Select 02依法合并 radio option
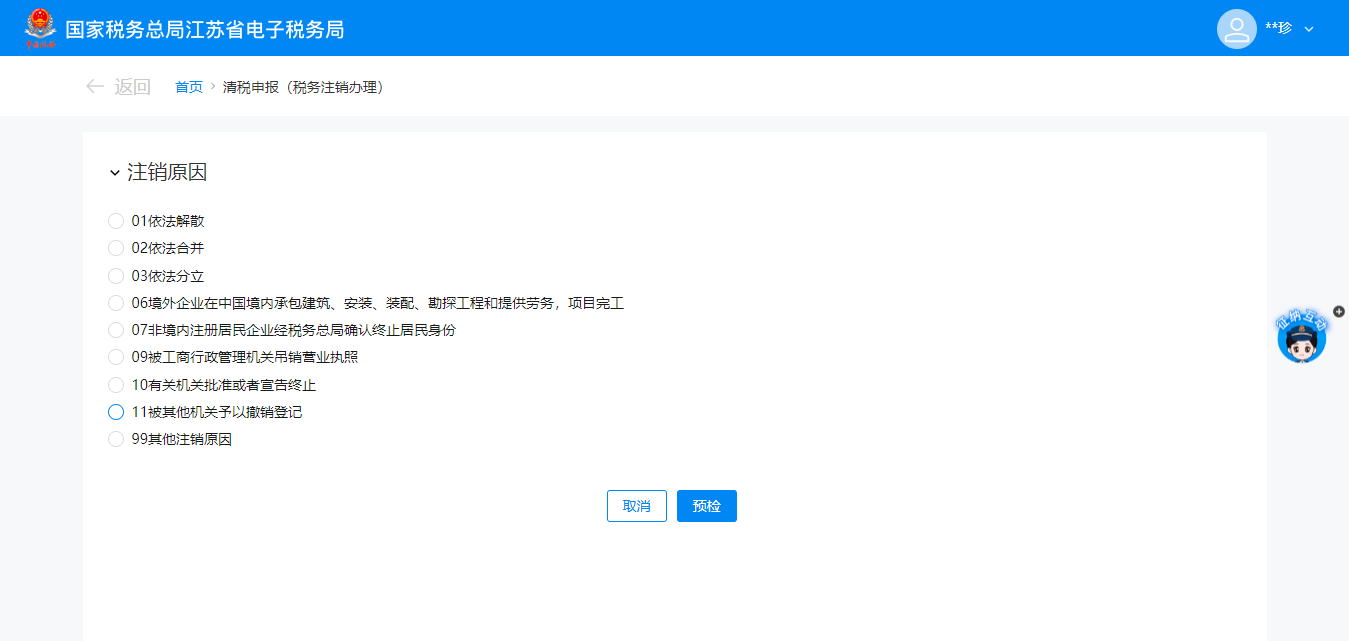 tap(116, 248)
